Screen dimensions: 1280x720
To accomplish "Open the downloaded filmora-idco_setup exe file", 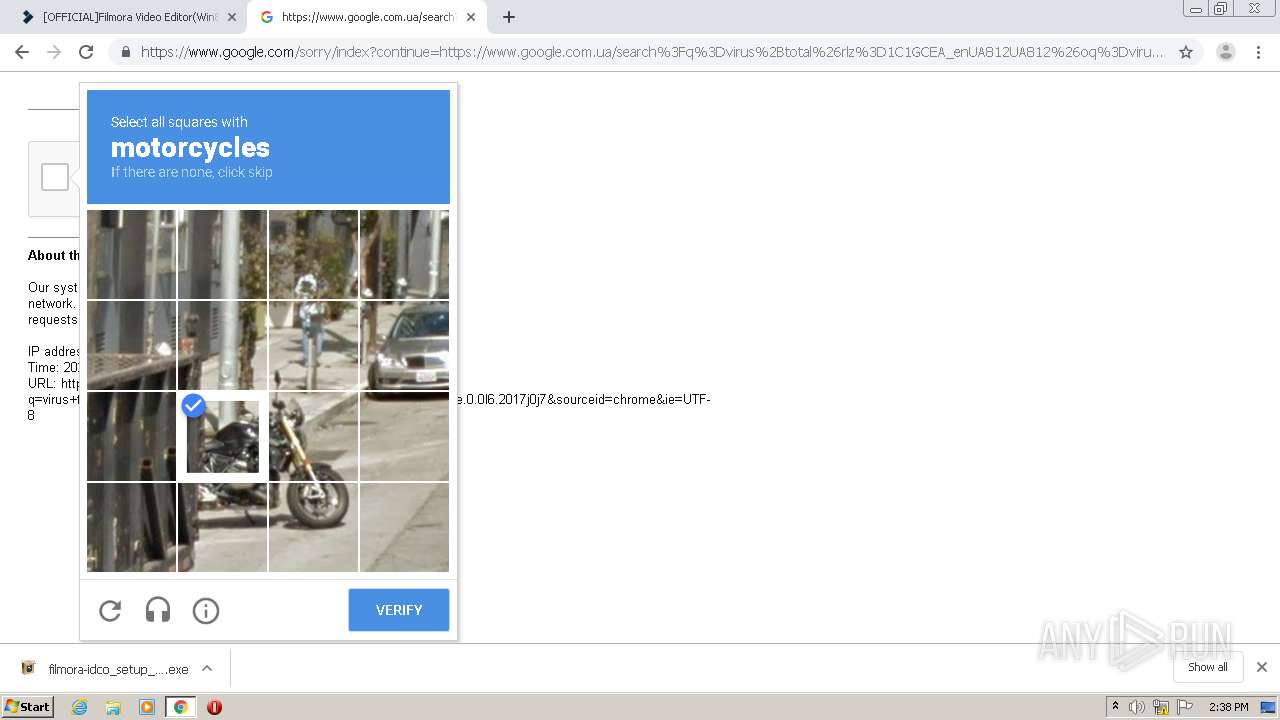I will click(105, 669).
